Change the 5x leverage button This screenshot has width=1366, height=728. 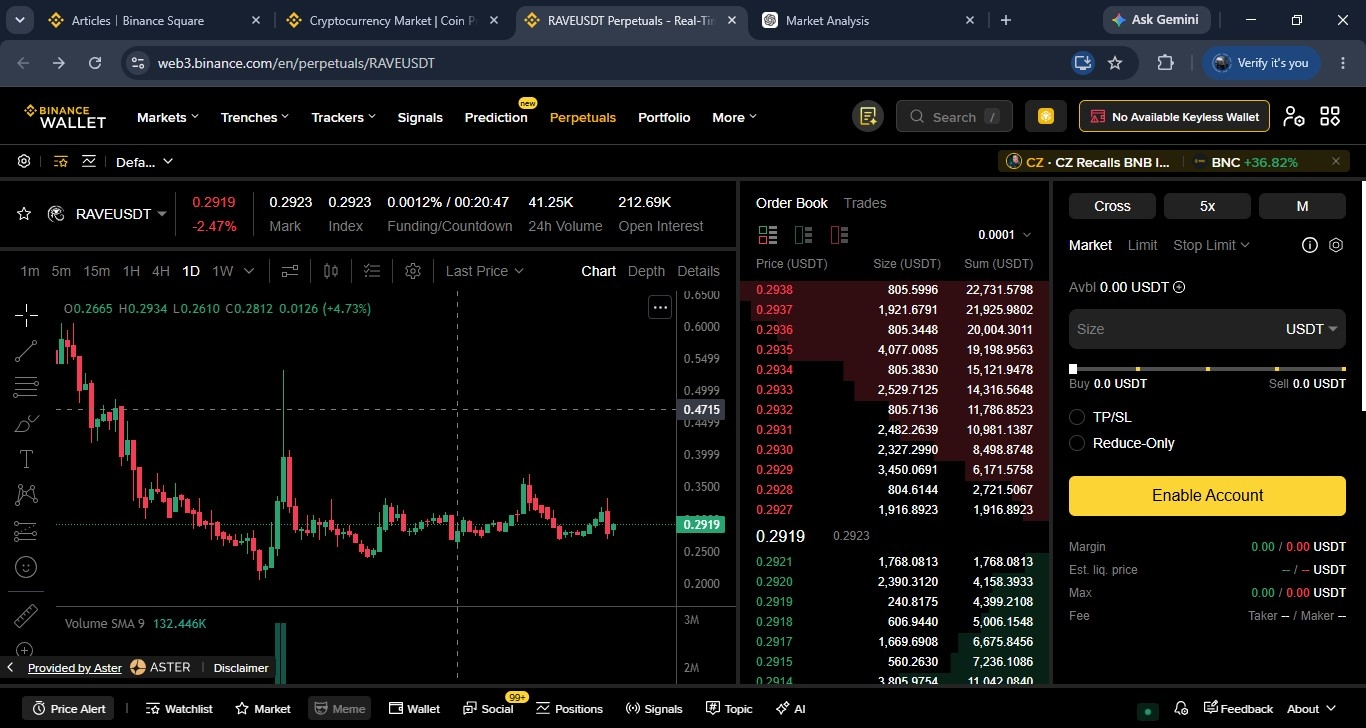(1207, 206)
